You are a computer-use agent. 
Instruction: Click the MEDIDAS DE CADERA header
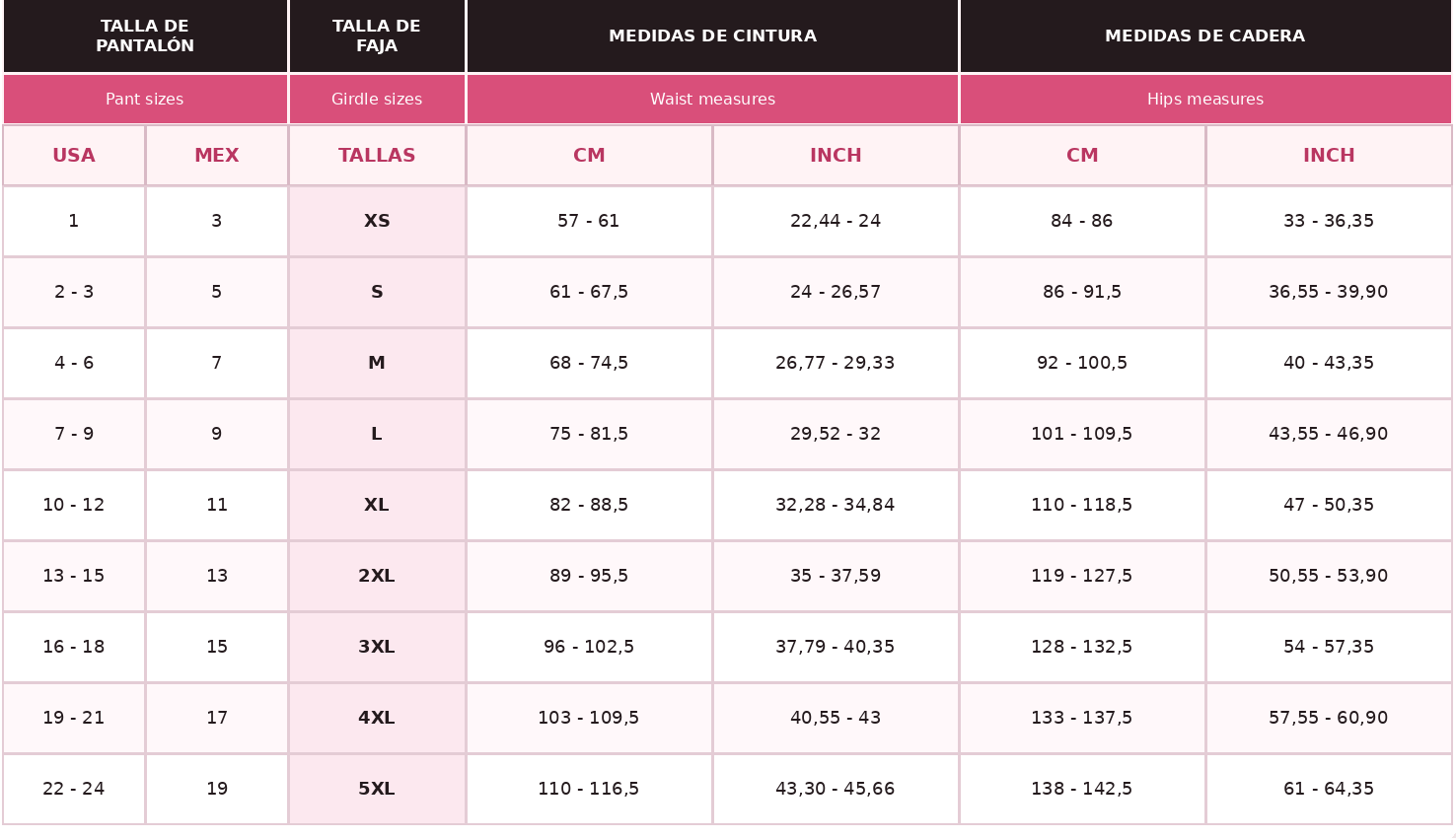pyautogui.click(x=1205, y=36)
